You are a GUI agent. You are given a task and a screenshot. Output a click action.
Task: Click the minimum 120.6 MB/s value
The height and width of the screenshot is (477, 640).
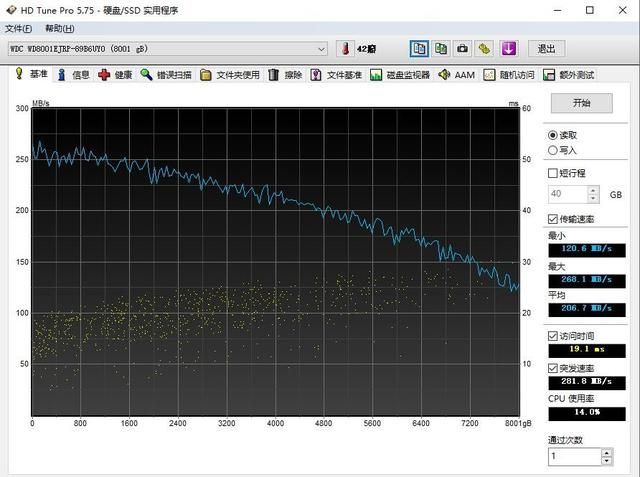click(x=587, y=249)
